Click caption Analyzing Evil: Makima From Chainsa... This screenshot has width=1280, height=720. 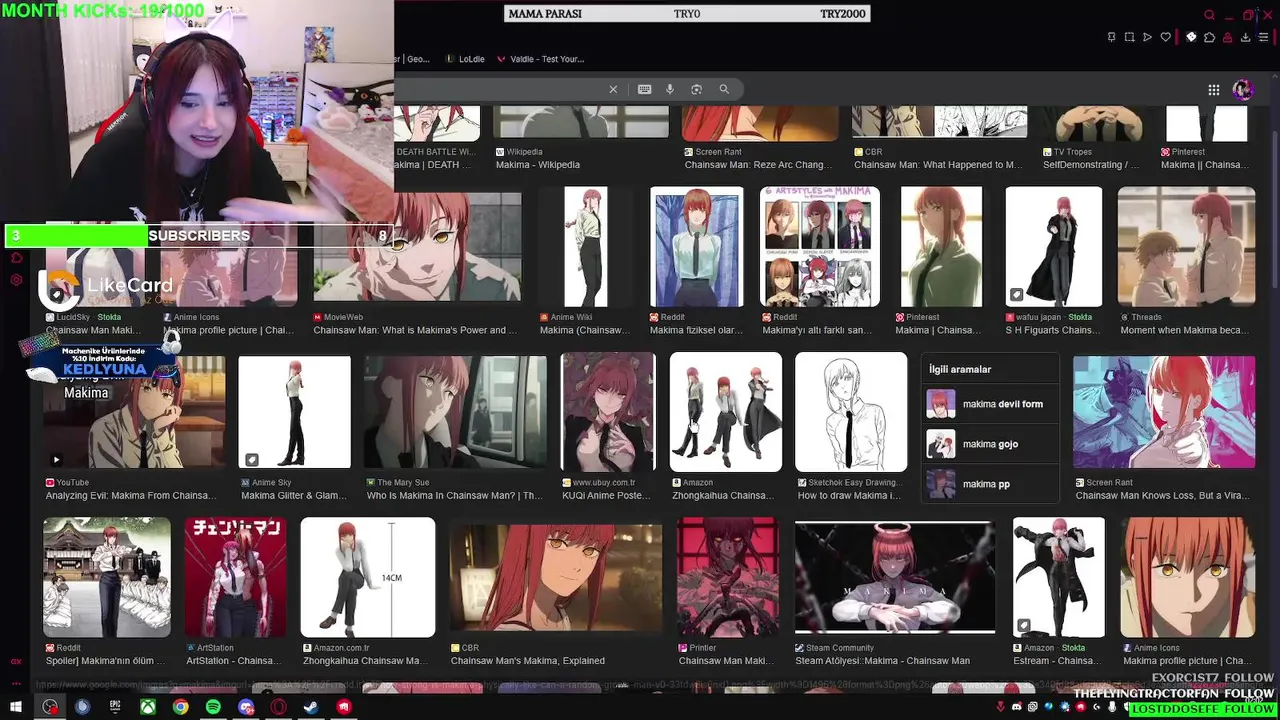click(131, 496)
